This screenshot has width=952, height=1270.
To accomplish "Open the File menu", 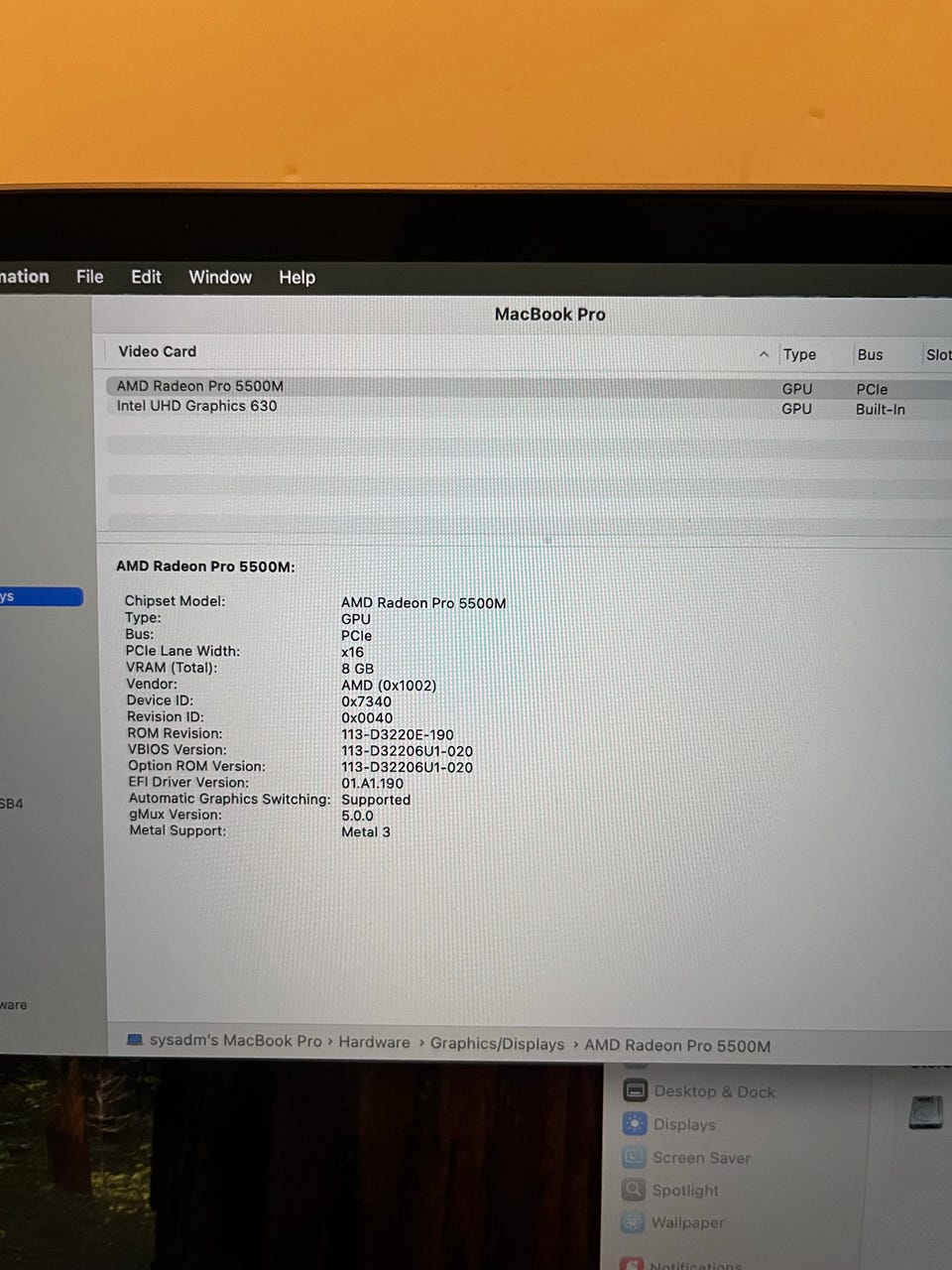I will (89, 277).
